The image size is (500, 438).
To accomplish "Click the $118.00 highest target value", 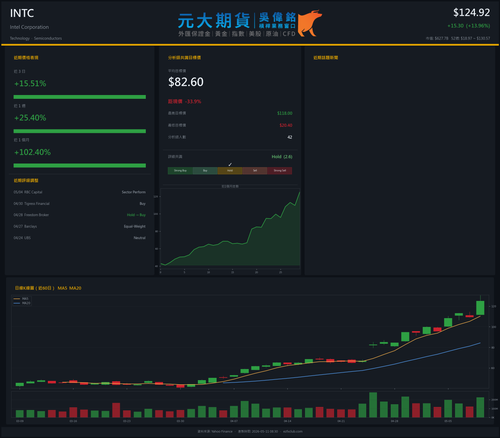I will (285, 113).
